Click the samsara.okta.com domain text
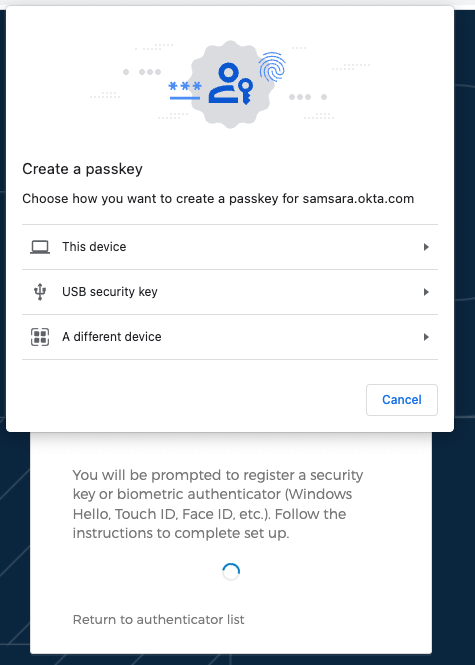Screen dimensions: 475x665 (x=358, y=198)
